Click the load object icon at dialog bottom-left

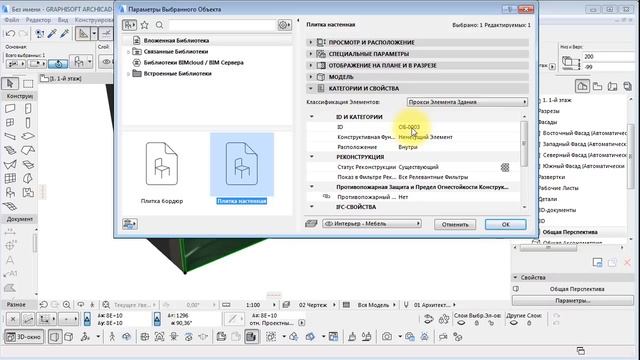click(x=130, y=224)
